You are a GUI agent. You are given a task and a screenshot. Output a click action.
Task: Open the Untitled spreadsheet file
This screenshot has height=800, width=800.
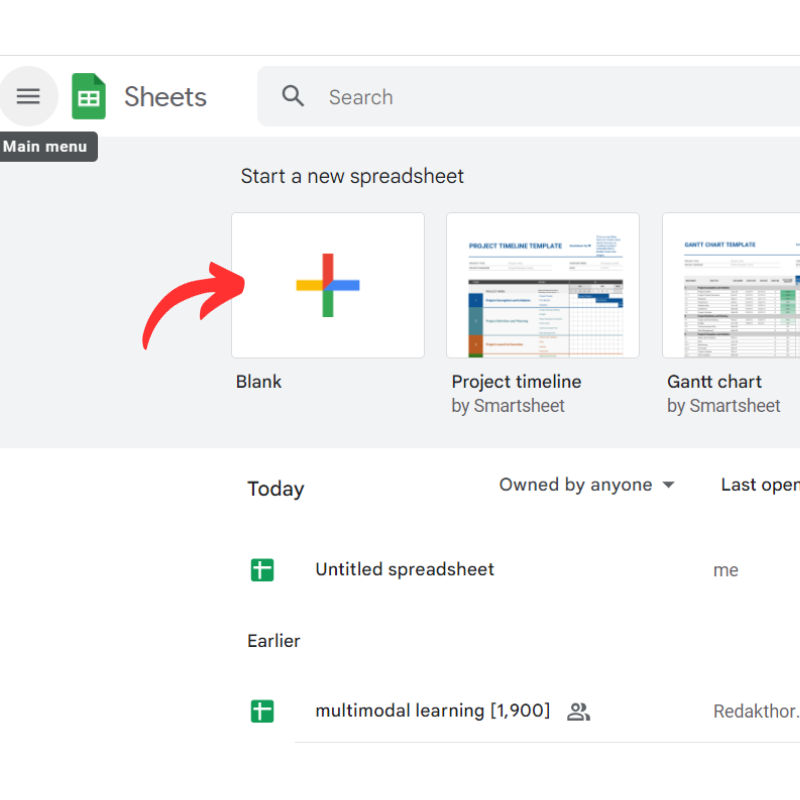[x=405, y=569]
